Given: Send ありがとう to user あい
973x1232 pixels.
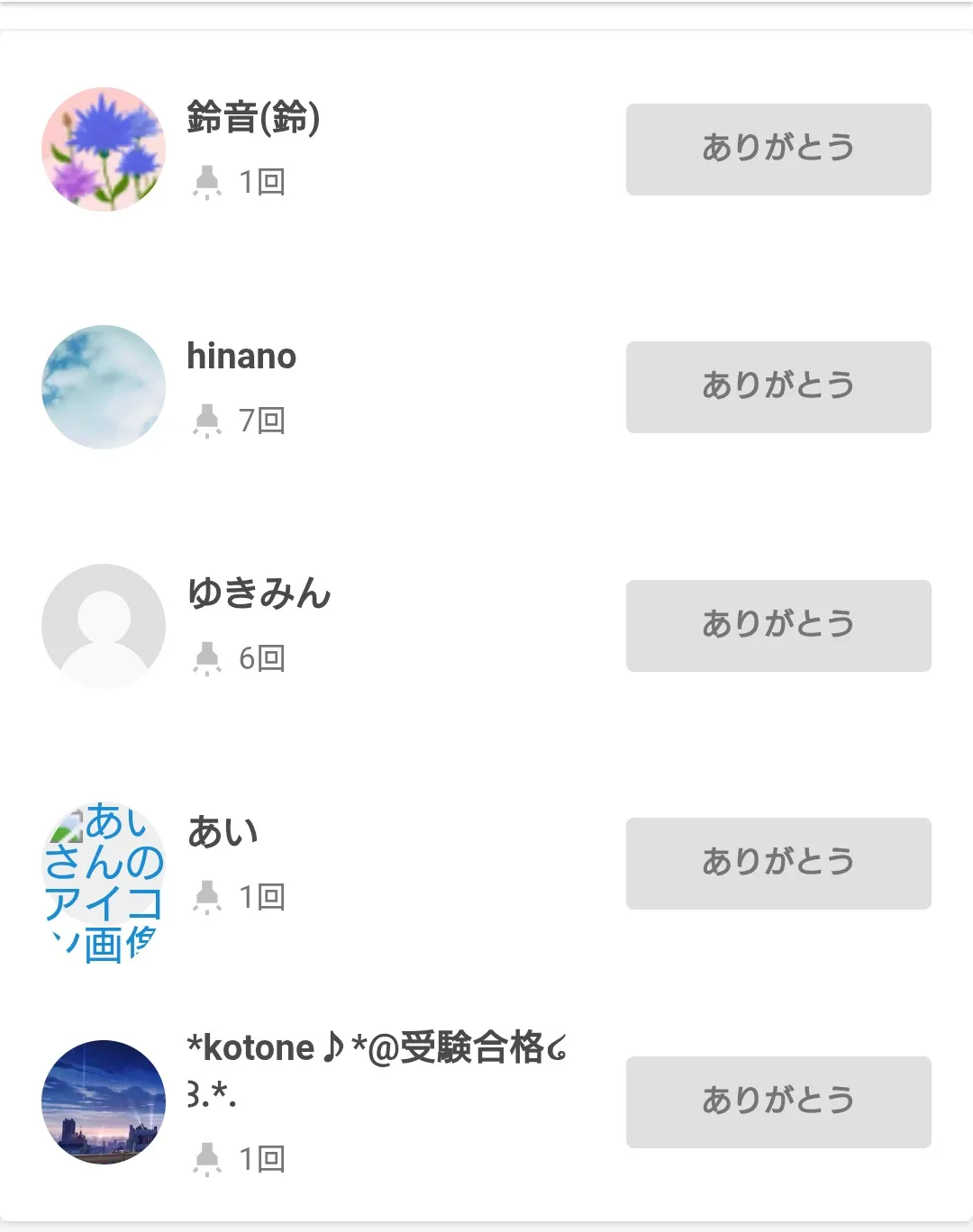Looking at the screenshot, I should pyautogui.click(x=778, y=864).
